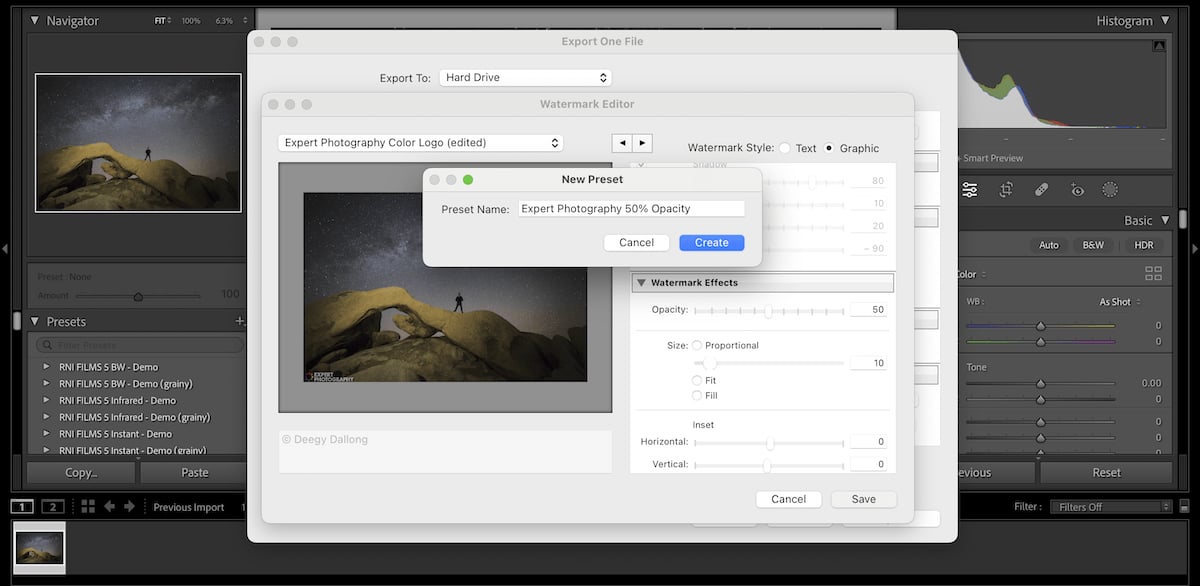Screen dimensions: 1200x586
Task: Collapse the Watermark Effects section
Action: [642, 282]
